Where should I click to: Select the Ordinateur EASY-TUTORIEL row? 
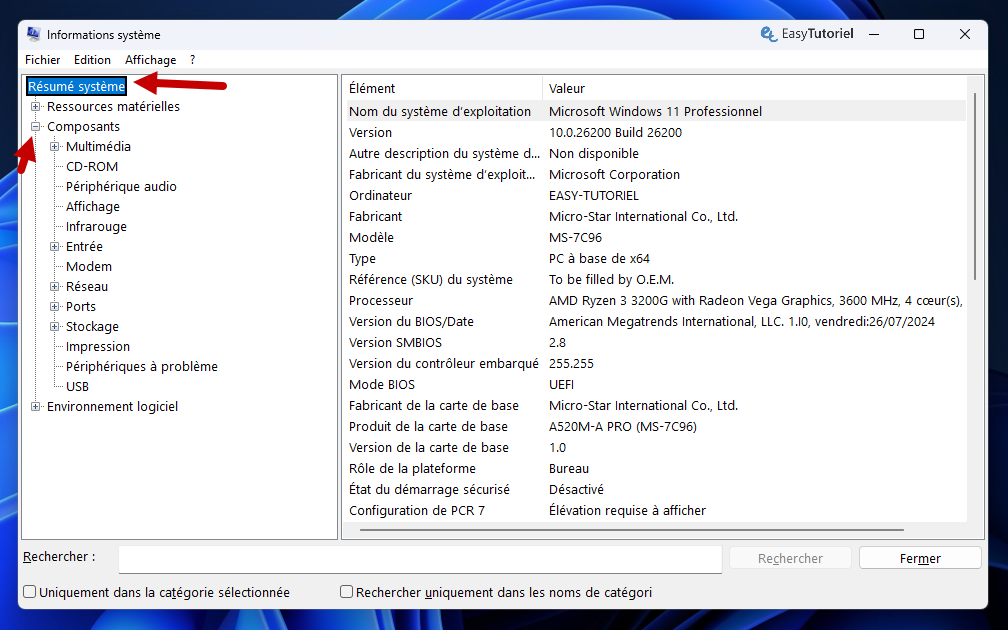tap(656, 195)
